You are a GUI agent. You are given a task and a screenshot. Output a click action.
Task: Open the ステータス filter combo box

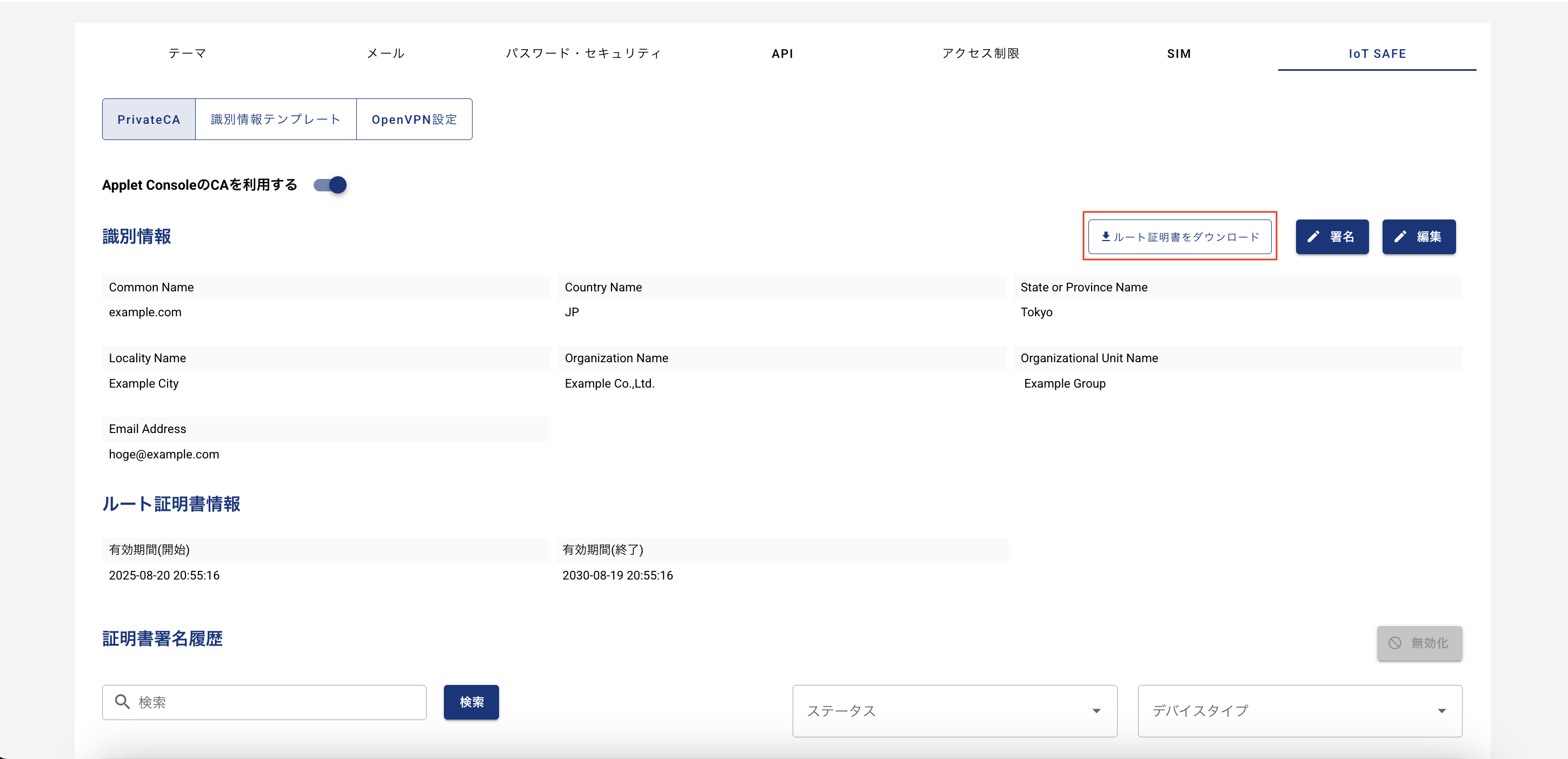tap(954, 710)
